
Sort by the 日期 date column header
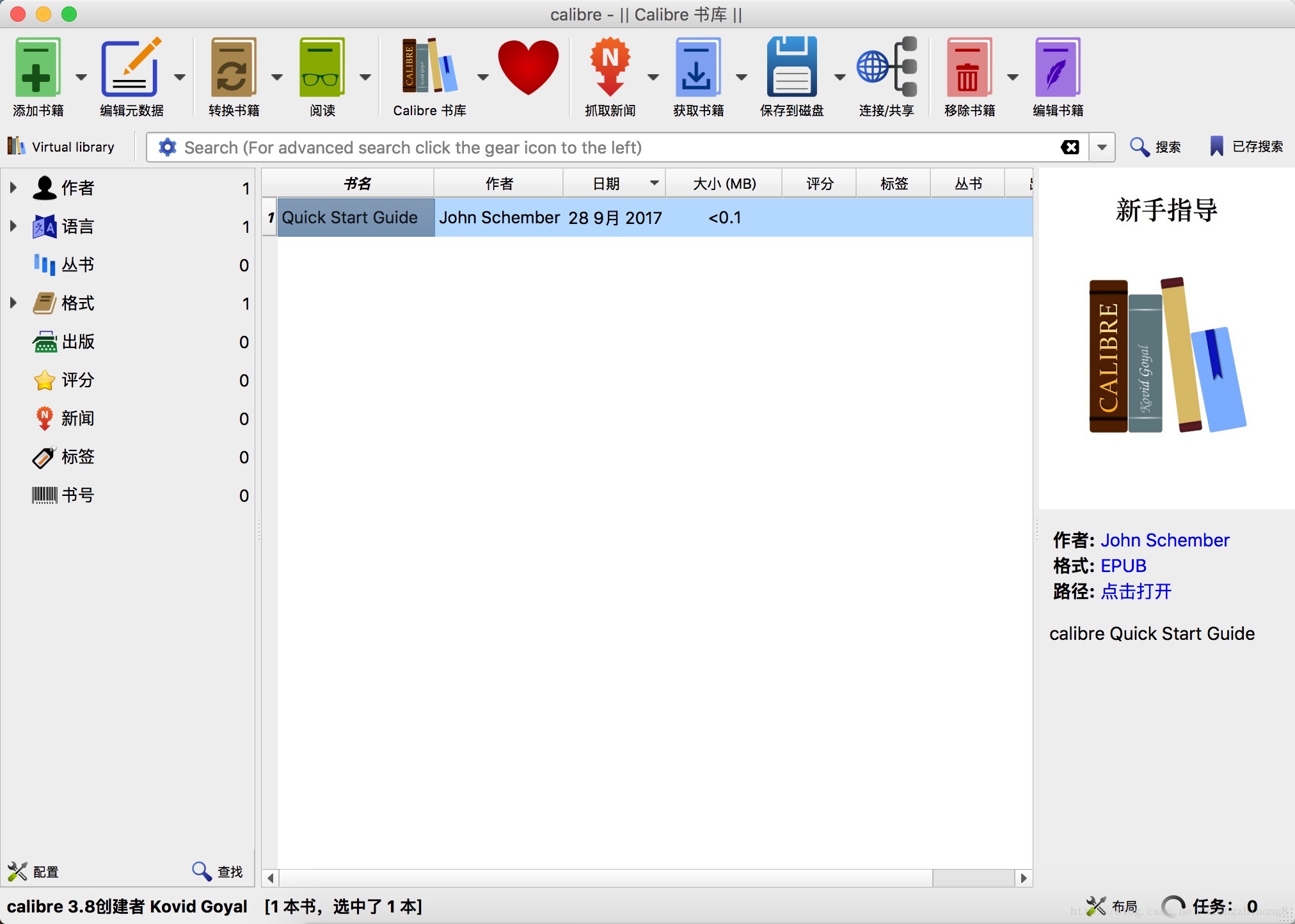(x=614, y=184)
